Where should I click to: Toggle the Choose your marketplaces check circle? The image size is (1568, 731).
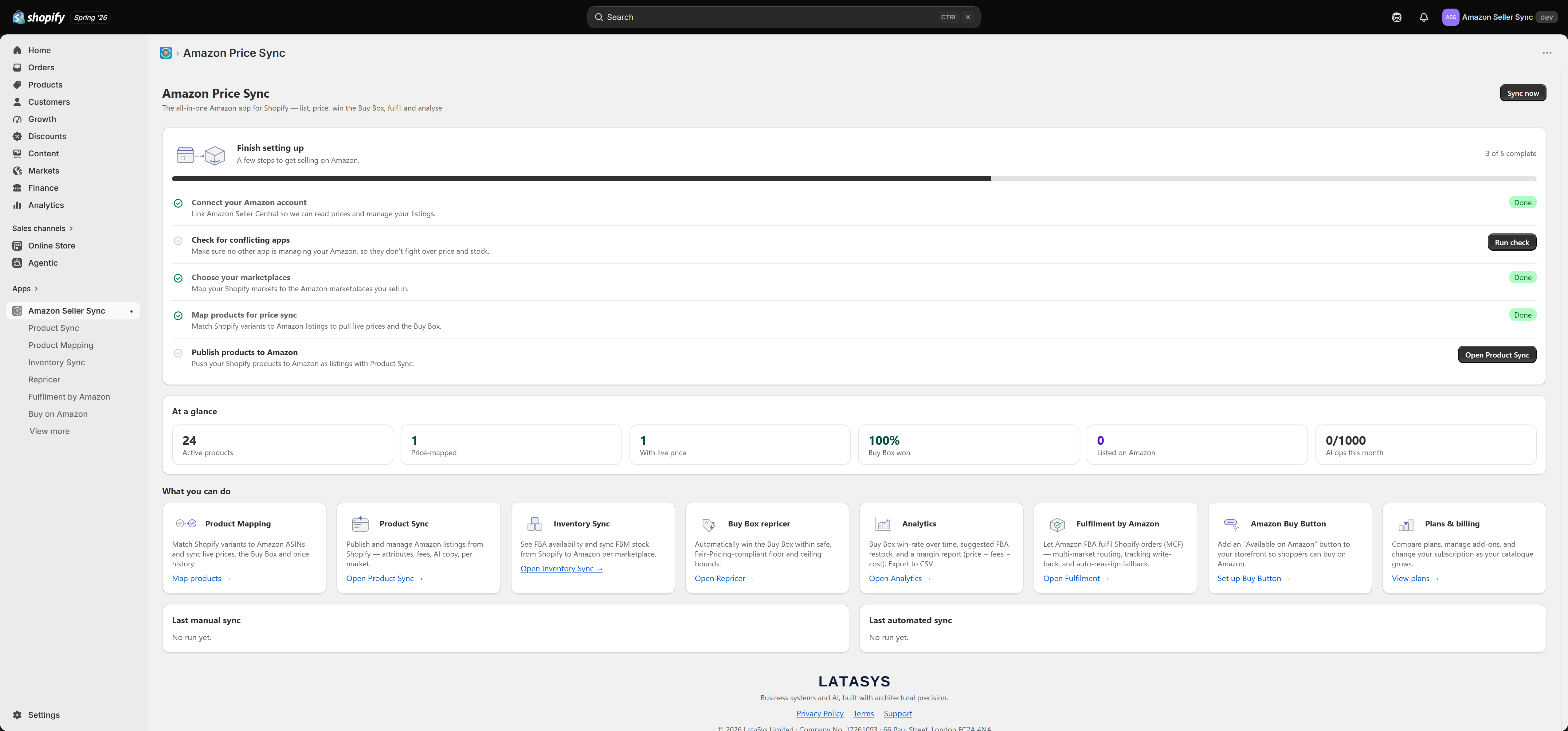178,278
